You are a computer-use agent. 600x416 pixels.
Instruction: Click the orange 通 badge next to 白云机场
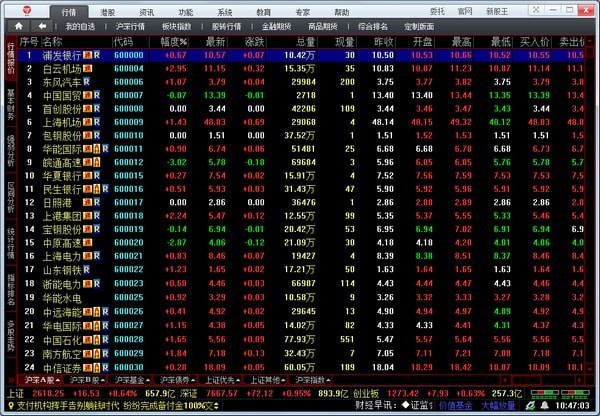[88, 69]
